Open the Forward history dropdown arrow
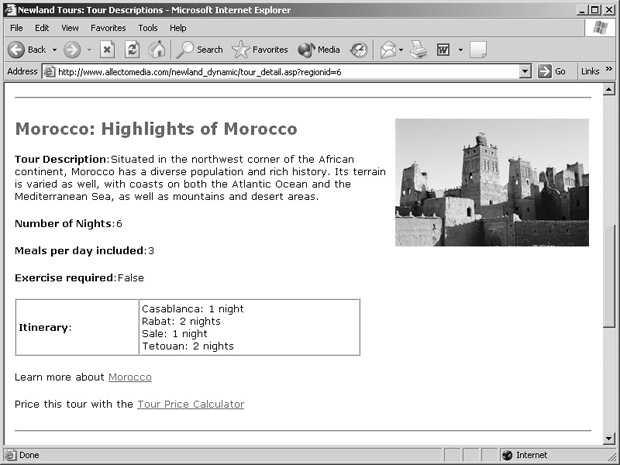This screenshot has width=620, height=465. coord(89,50)
